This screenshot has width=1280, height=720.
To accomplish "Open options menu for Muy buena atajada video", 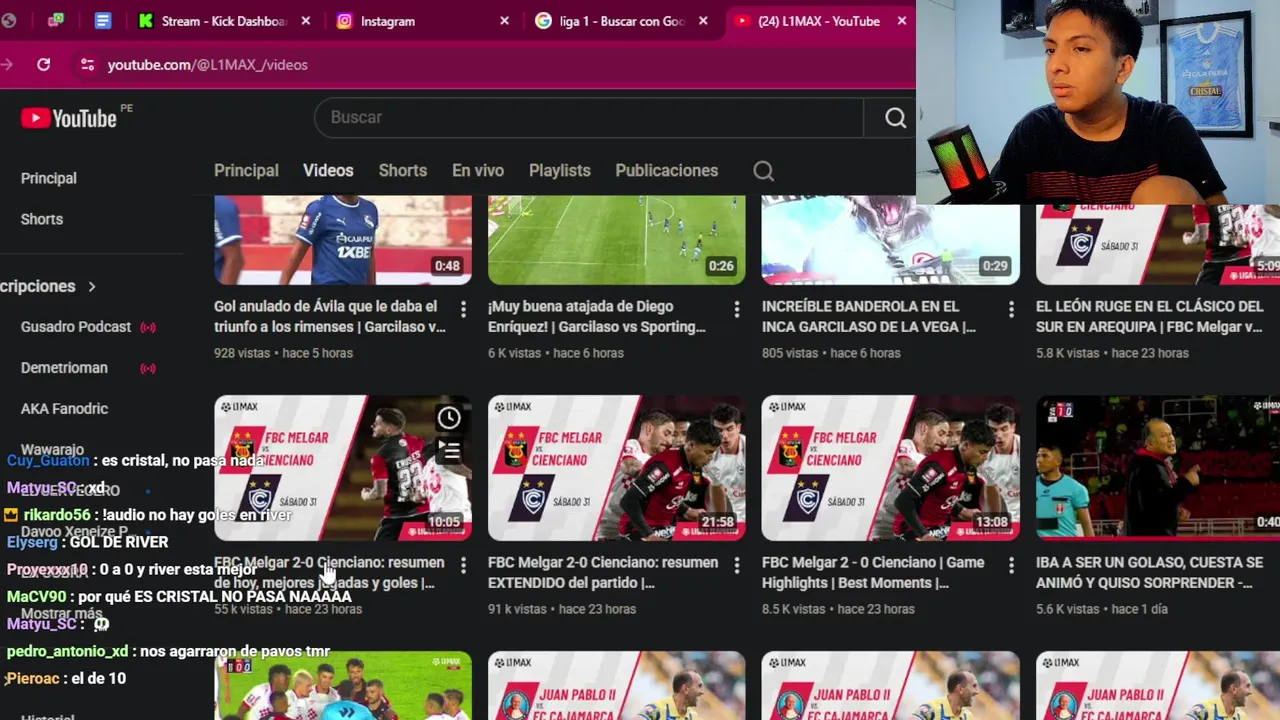I will (x=737, y=310).
